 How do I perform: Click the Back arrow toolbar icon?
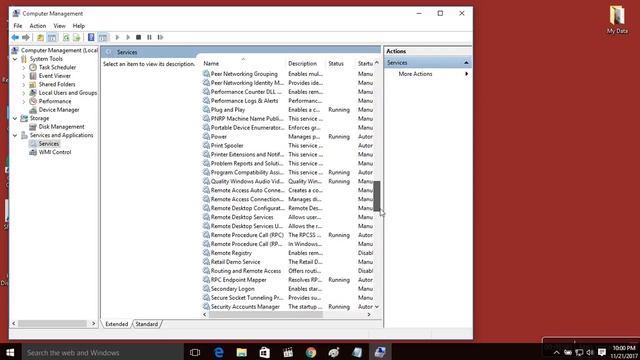[x=15, y=38]
